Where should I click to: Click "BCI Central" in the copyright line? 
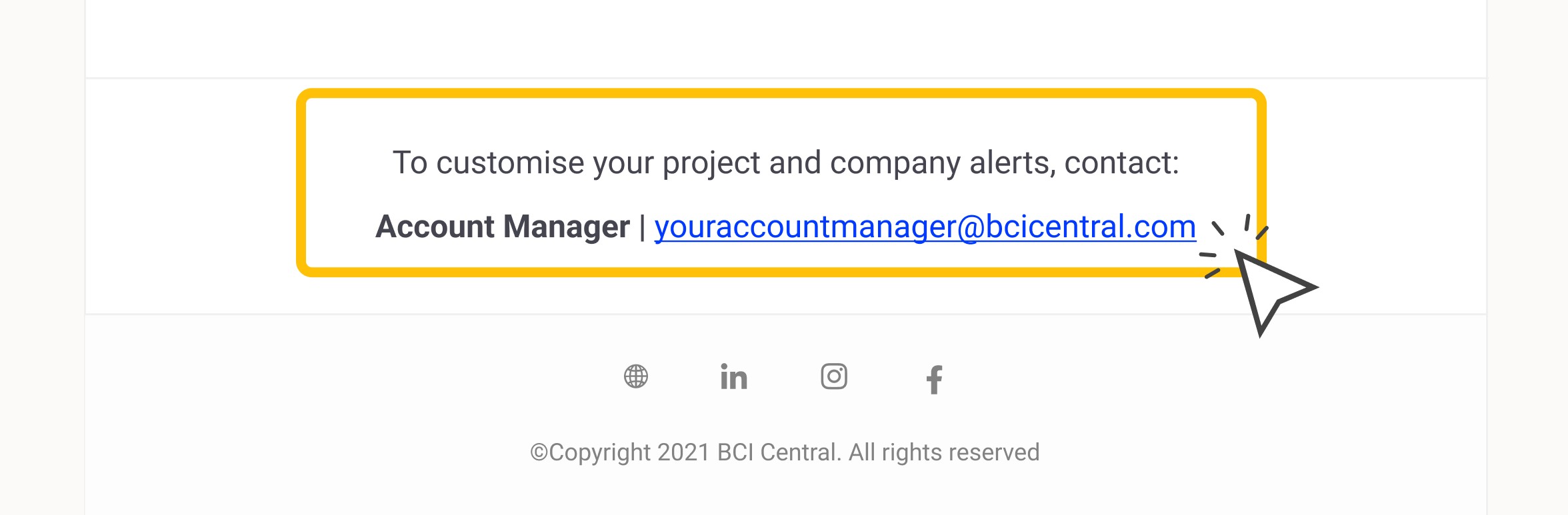tap(779, 452)
